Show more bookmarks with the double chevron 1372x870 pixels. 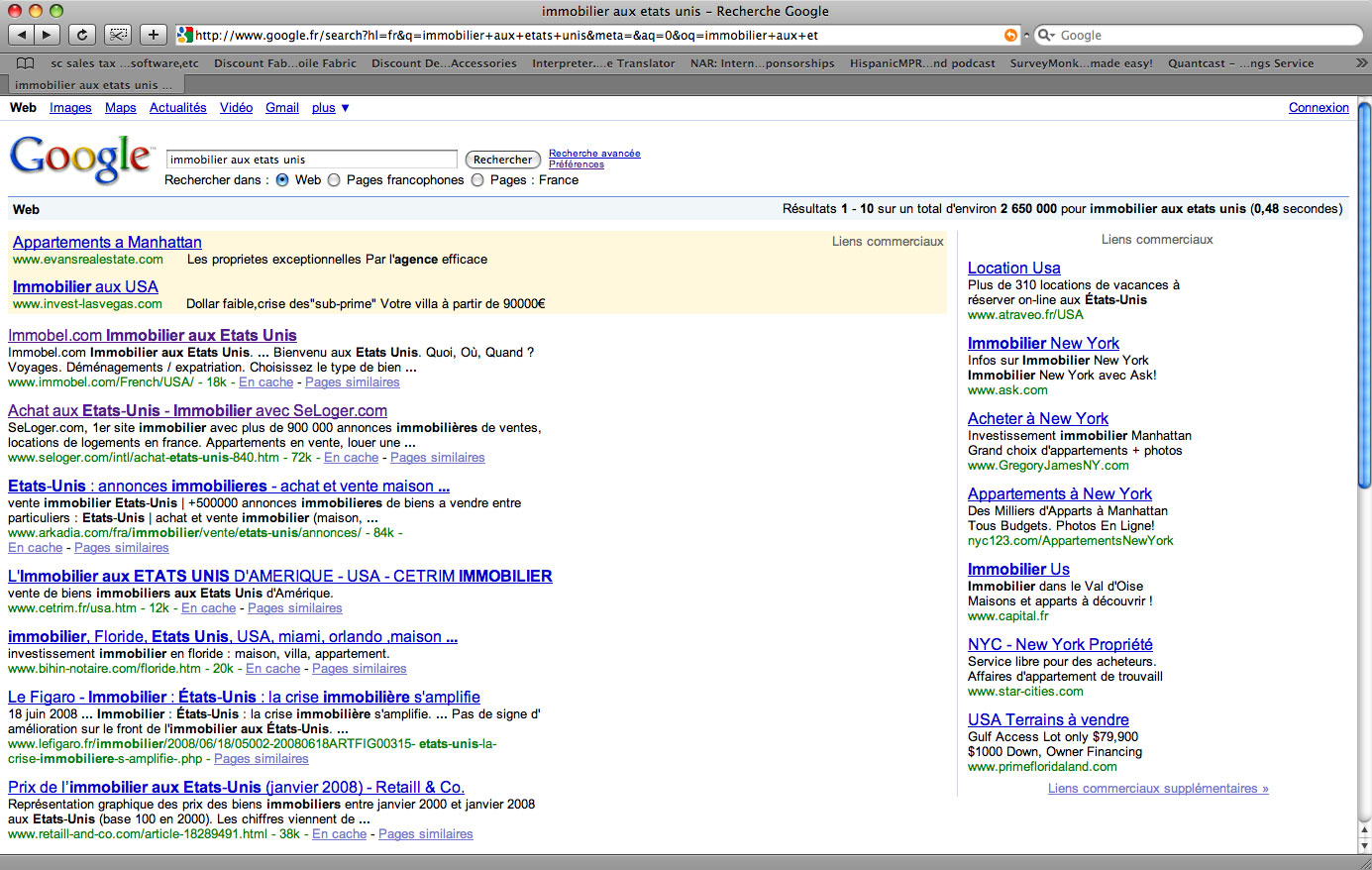(1360, 62)
